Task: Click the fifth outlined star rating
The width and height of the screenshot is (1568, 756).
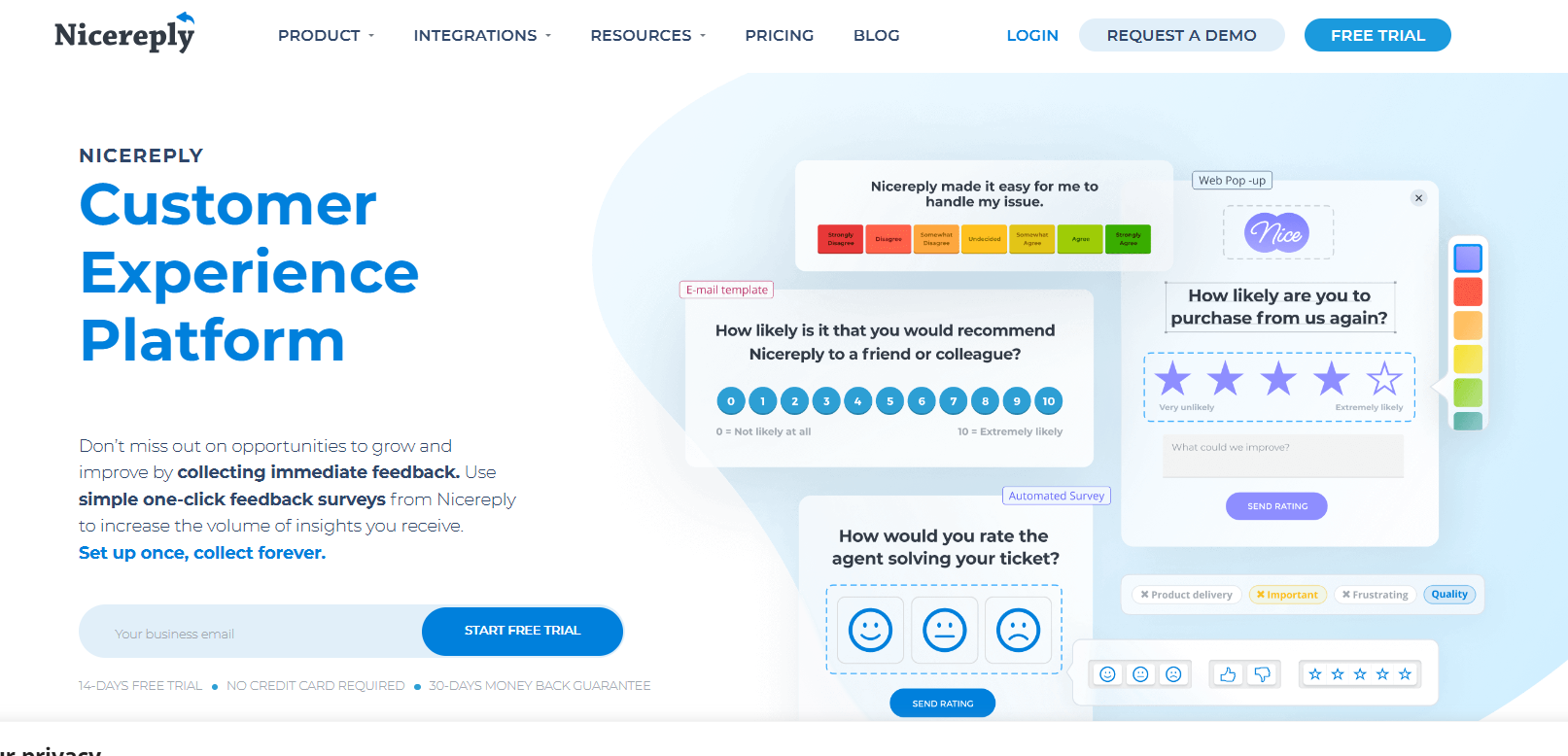Action: pyautogui.click(x=1383, y=379)
